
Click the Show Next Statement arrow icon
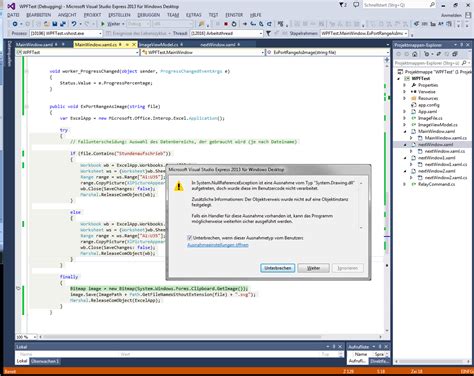click(x=245, y=24)
